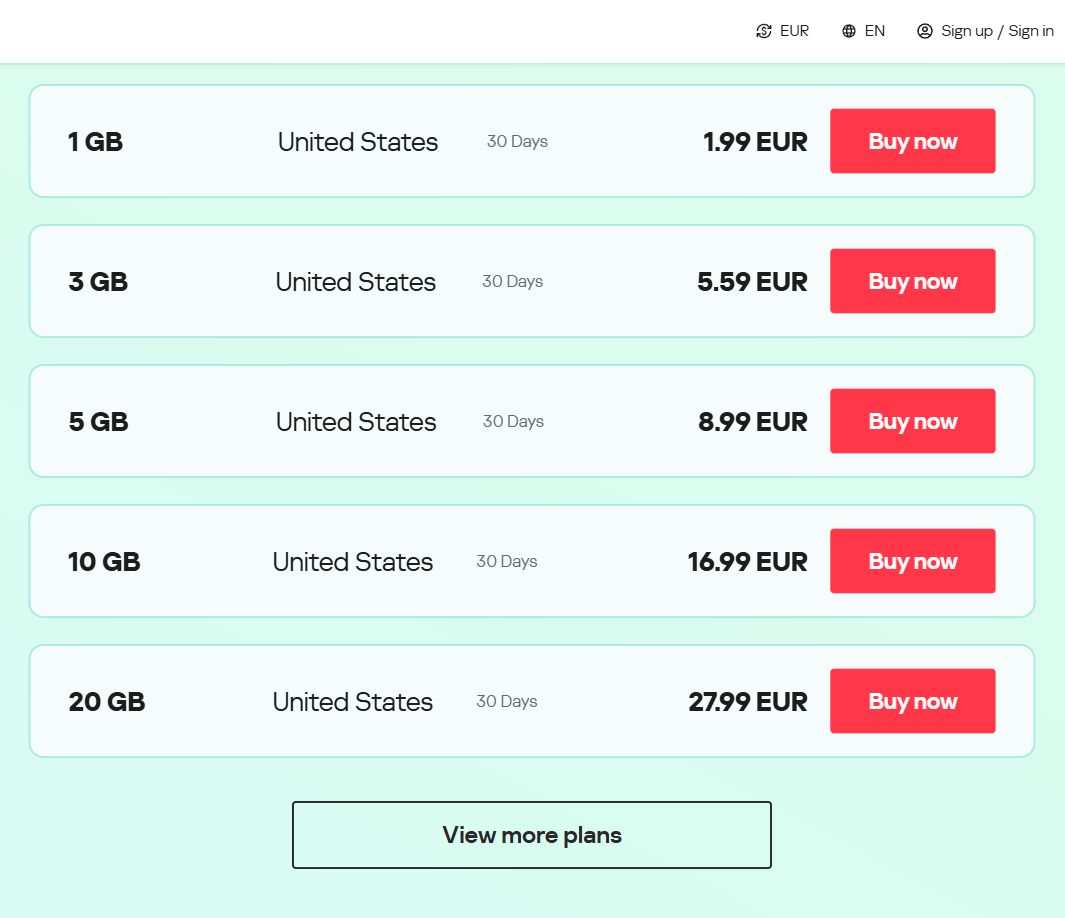Image resolution: width=1065 pixels, height=918 pixels.
Task: Click the globe language icon
Action: tap(849, 31)
